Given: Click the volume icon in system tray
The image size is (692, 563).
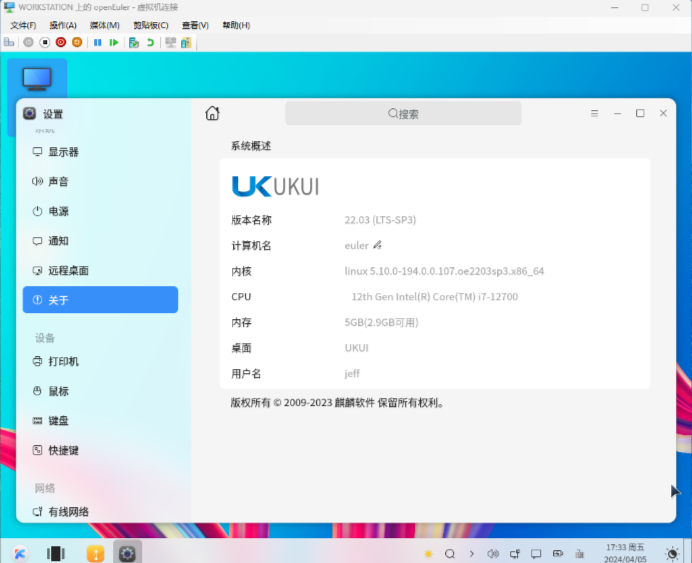Looking at the screenshot, I should (492, 553).
